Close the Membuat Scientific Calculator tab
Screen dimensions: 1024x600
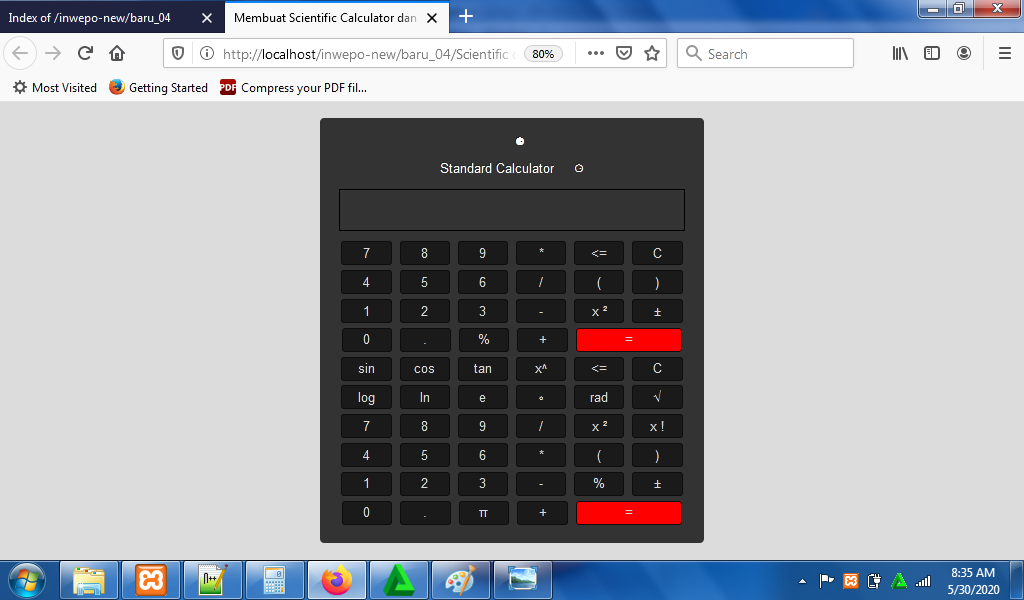click(432, 18)
